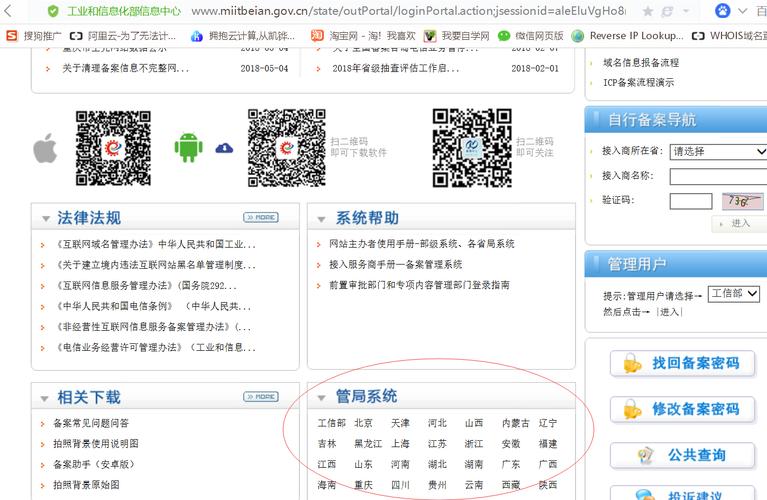Collapse the 相关下载 section triangle

[45, 399]
